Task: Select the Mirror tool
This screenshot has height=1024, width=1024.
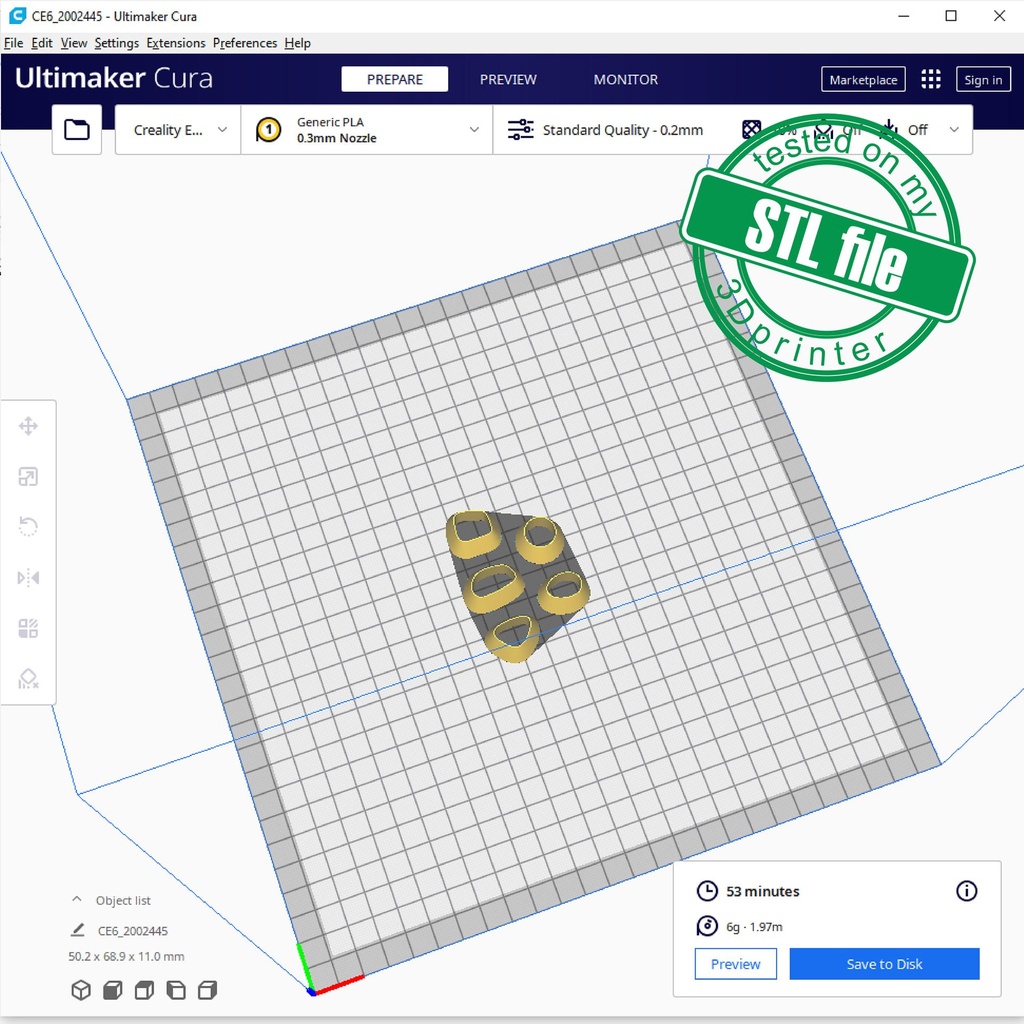Action: click(28, 578)
